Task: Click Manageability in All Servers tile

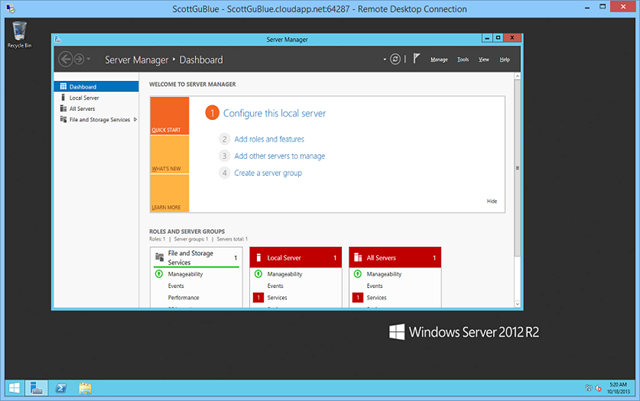Action: 384,274
